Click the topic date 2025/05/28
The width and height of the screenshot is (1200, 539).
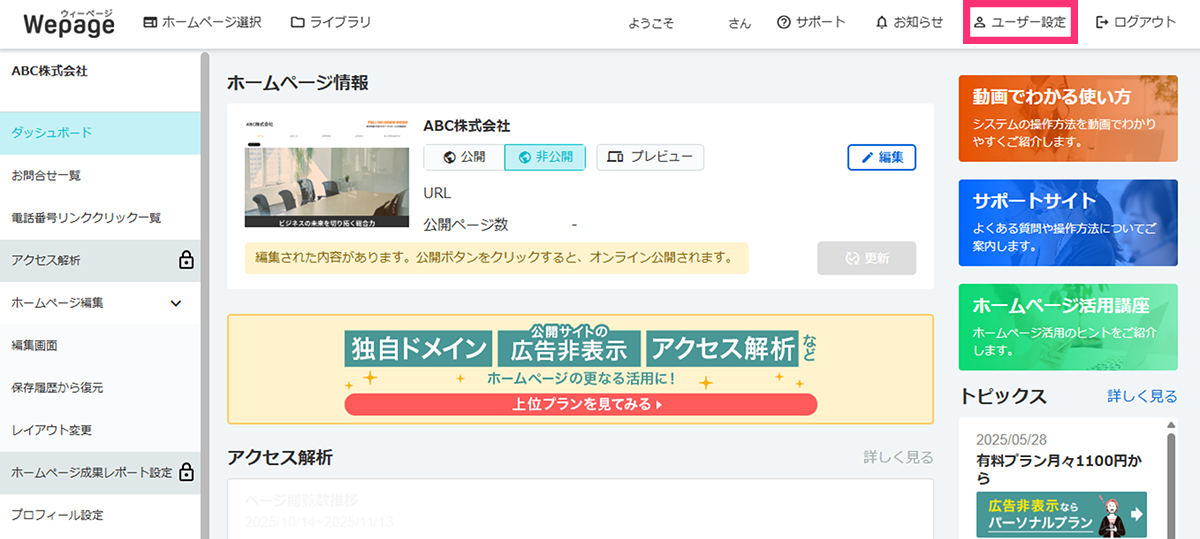coord(1010,442)
